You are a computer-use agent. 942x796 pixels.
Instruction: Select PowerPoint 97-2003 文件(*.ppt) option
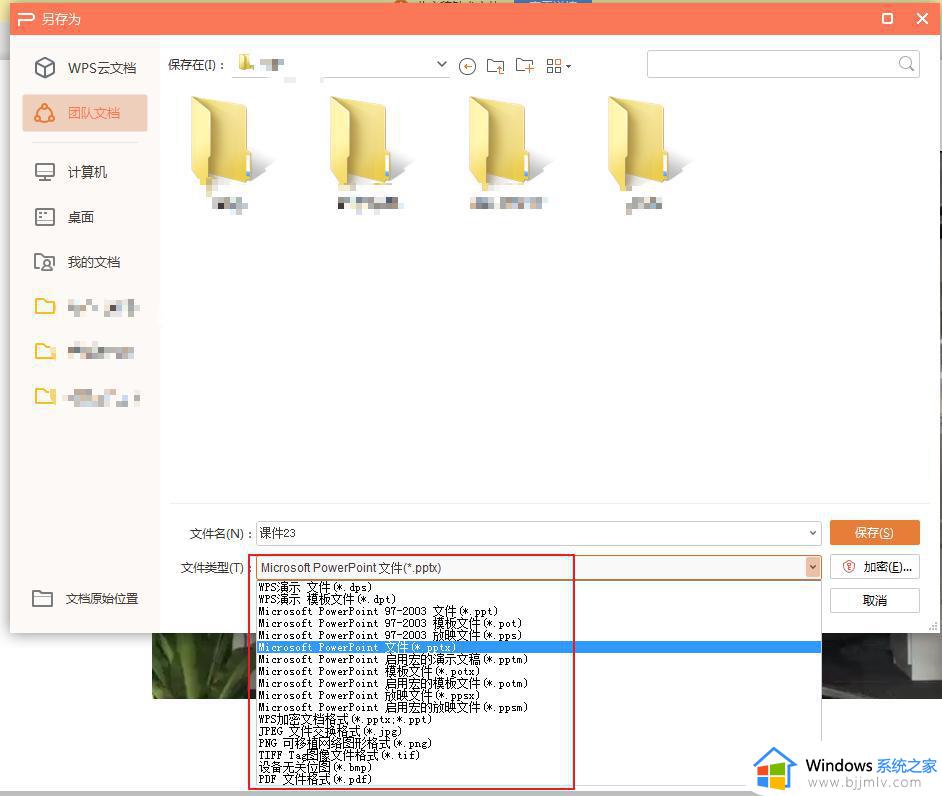point(539,611)
